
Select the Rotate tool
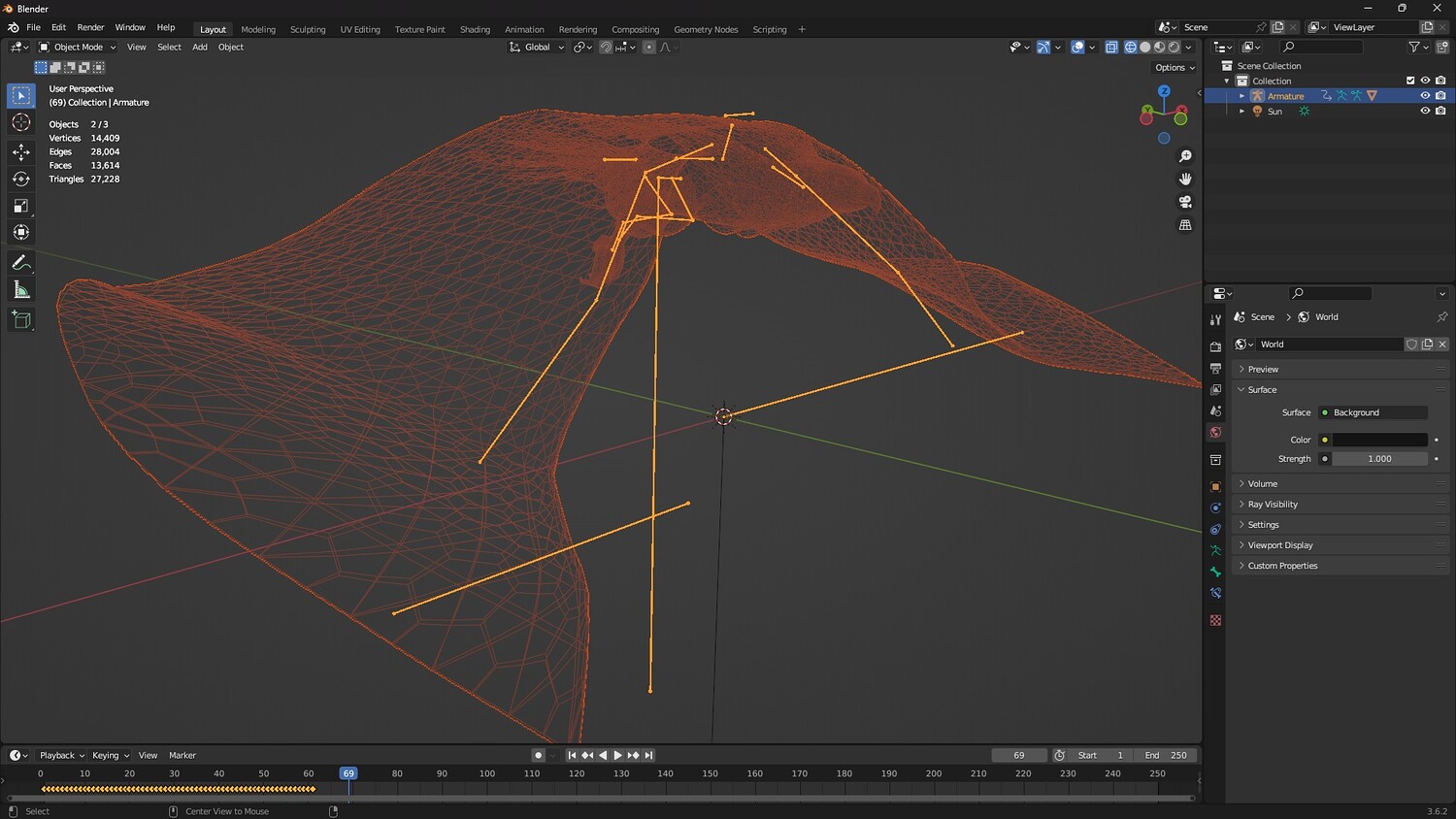click(x=20, y=179)
